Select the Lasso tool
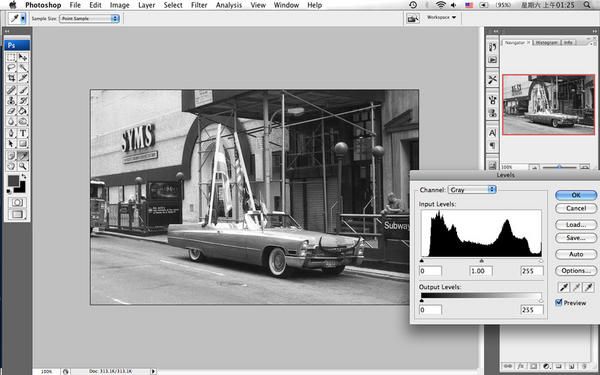Image resolution: width=600 pixels, height=375 pixels. pos(11,68)
